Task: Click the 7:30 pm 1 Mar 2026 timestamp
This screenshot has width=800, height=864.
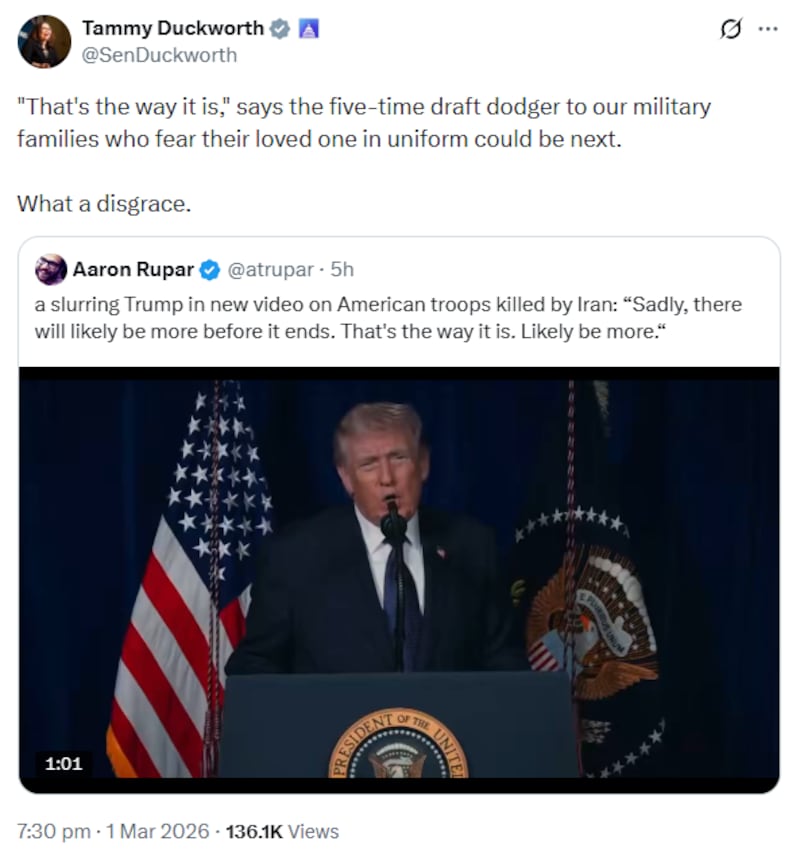Action: (110, 831)
